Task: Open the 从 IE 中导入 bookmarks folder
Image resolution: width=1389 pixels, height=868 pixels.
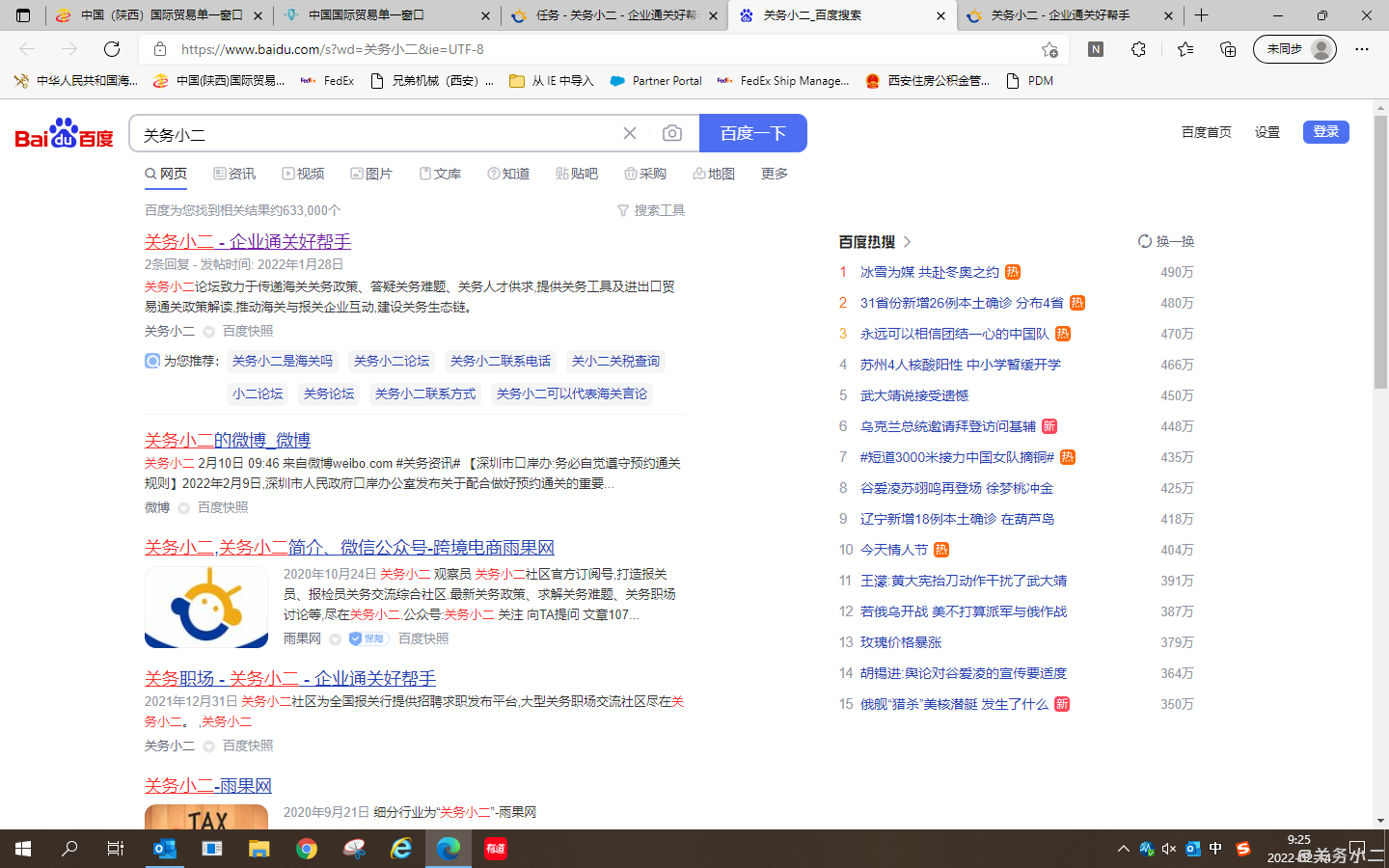Action: tap(552, 81)
